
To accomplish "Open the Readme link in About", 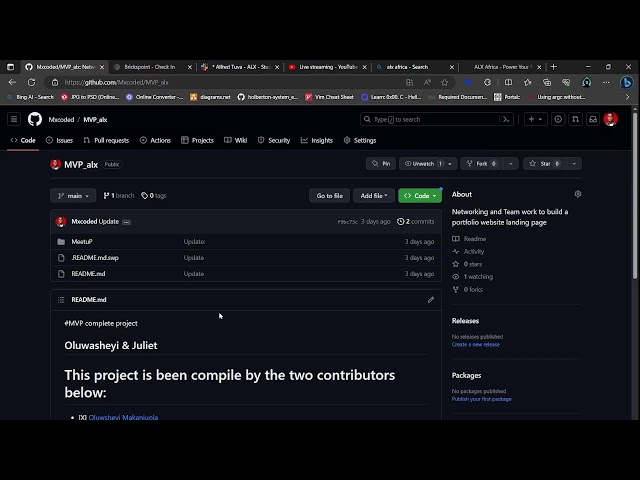I will tap(475, 239).
